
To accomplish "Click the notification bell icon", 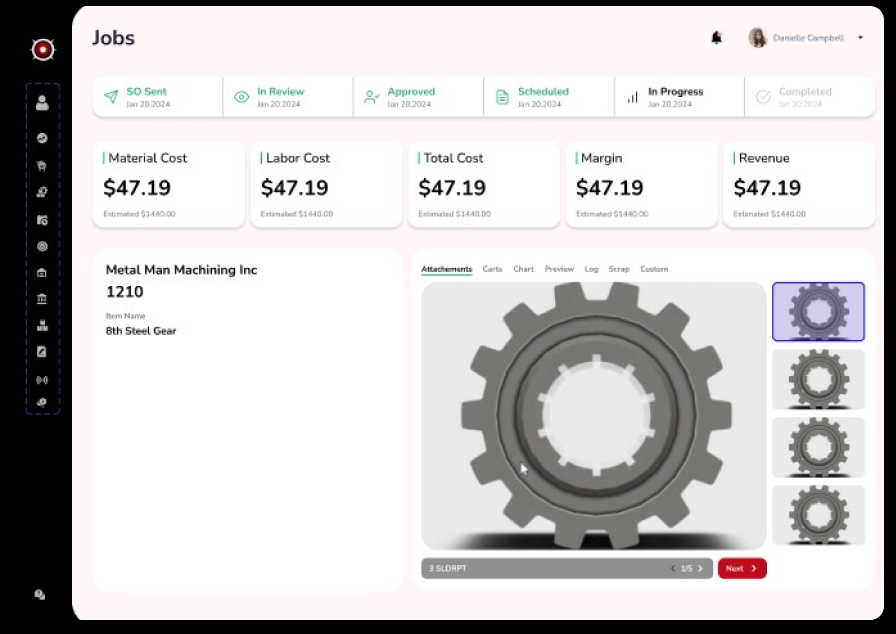I will (x=716, y=37).
